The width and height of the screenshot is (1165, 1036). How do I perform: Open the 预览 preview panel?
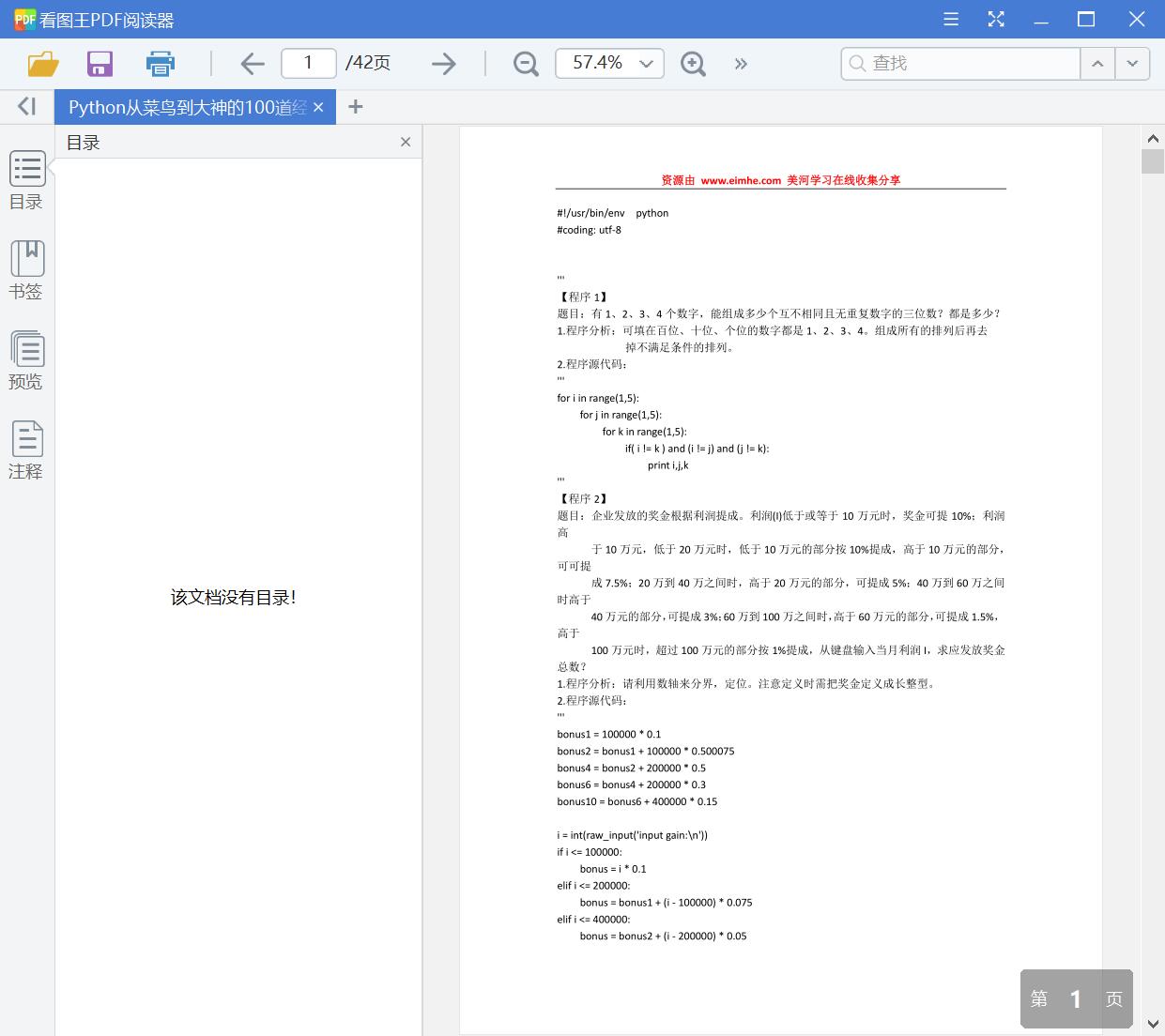click(x=26, y=360)
